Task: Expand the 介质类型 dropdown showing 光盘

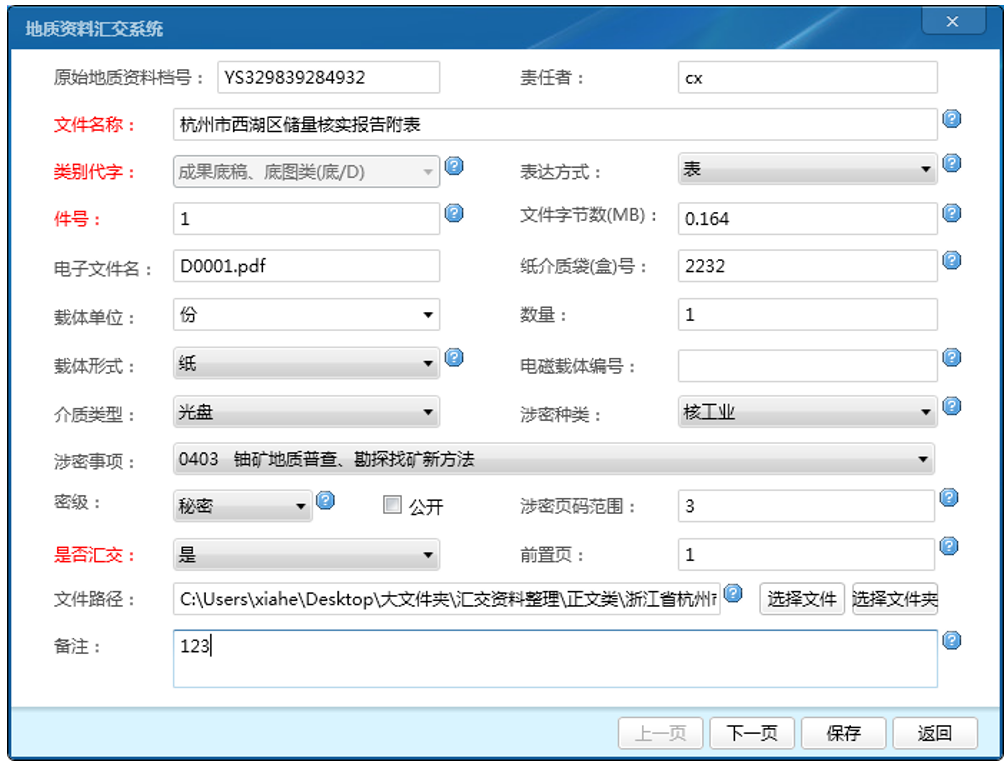Action: (x=306, y=412)
